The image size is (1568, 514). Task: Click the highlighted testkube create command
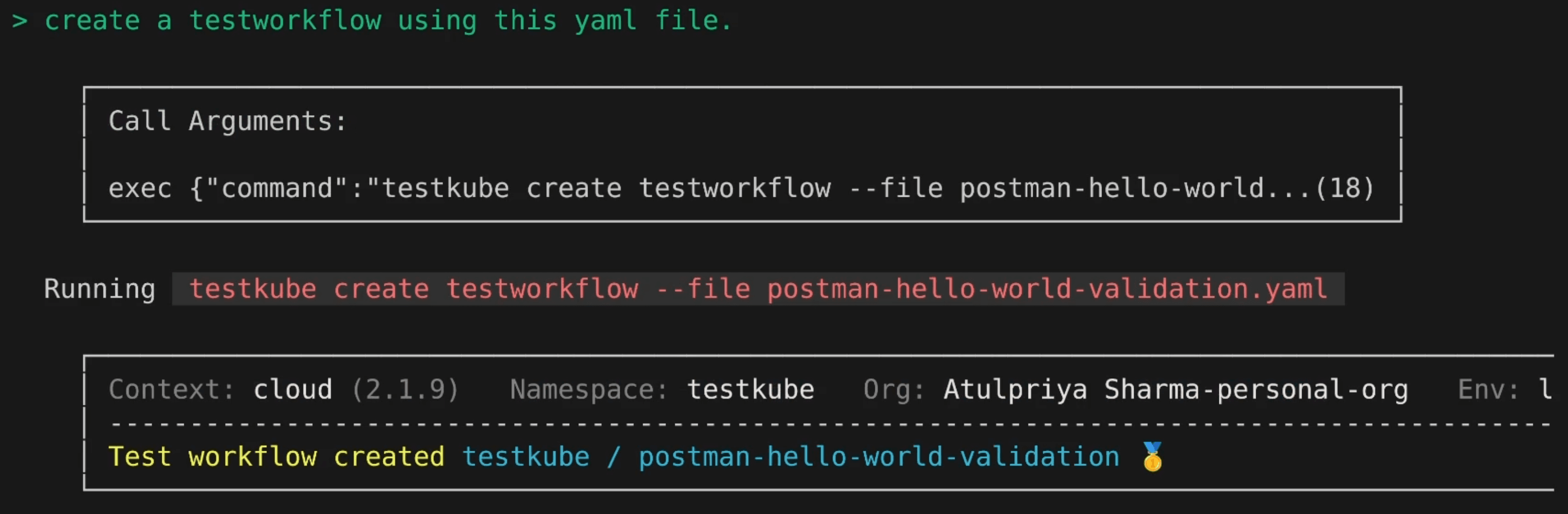tap(758, 289)
